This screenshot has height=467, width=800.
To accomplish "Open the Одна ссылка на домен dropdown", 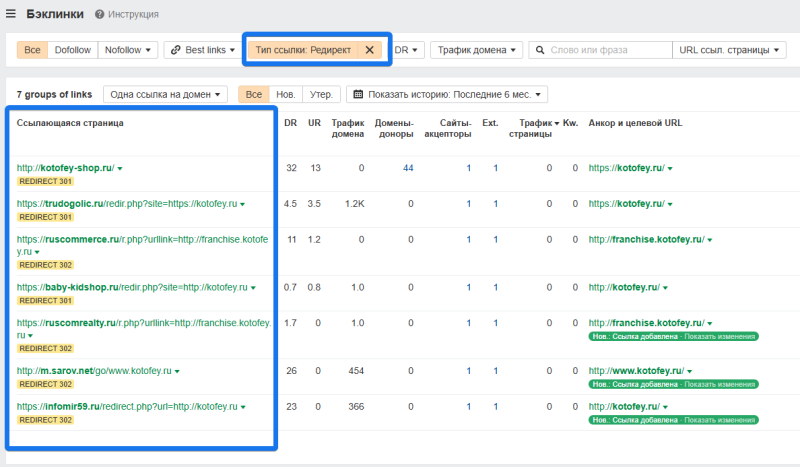I will click(x=166, y=95).
